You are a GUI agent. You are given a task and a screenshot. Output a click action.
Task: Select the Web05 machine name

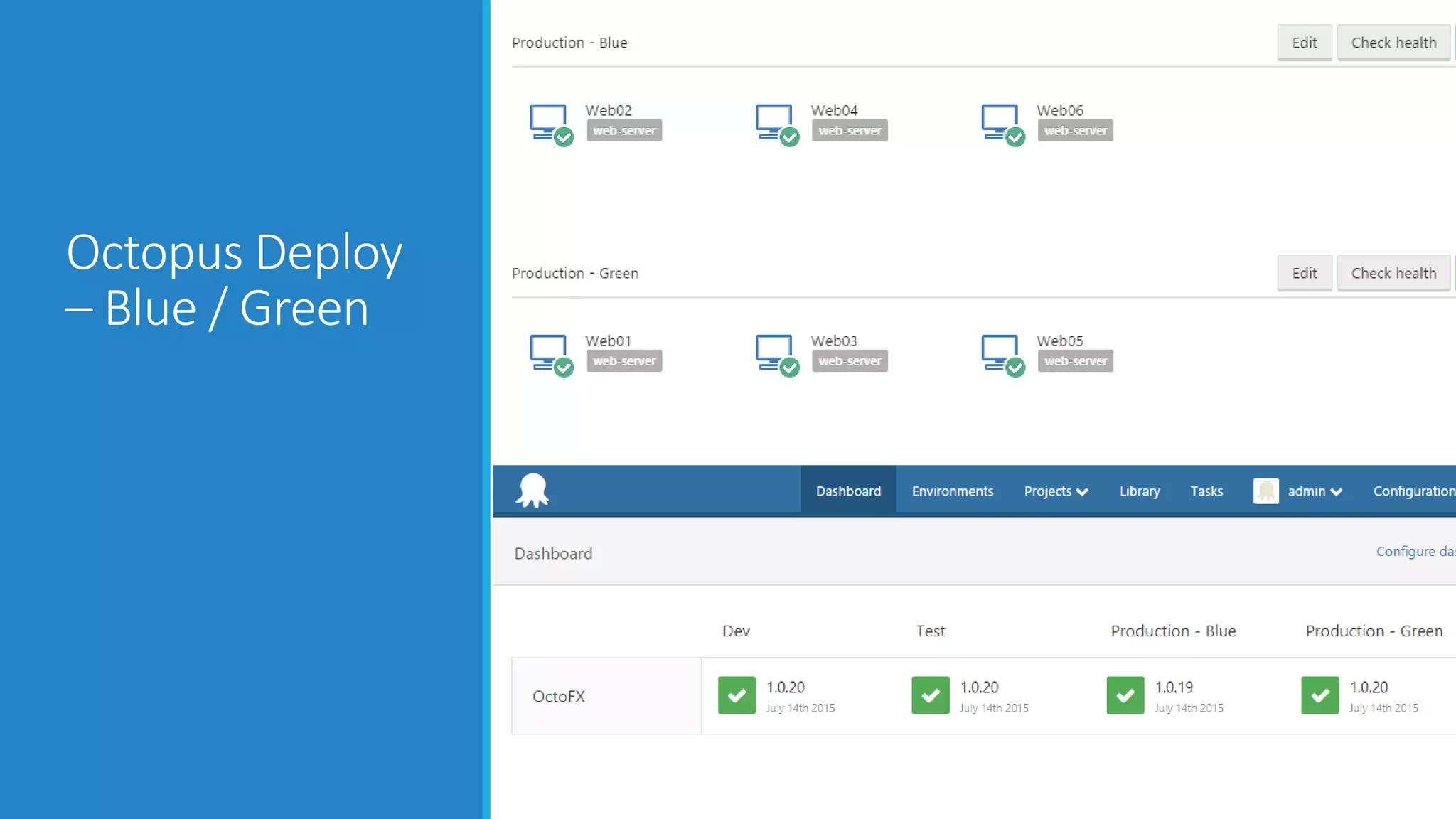tap(1060, 341)
